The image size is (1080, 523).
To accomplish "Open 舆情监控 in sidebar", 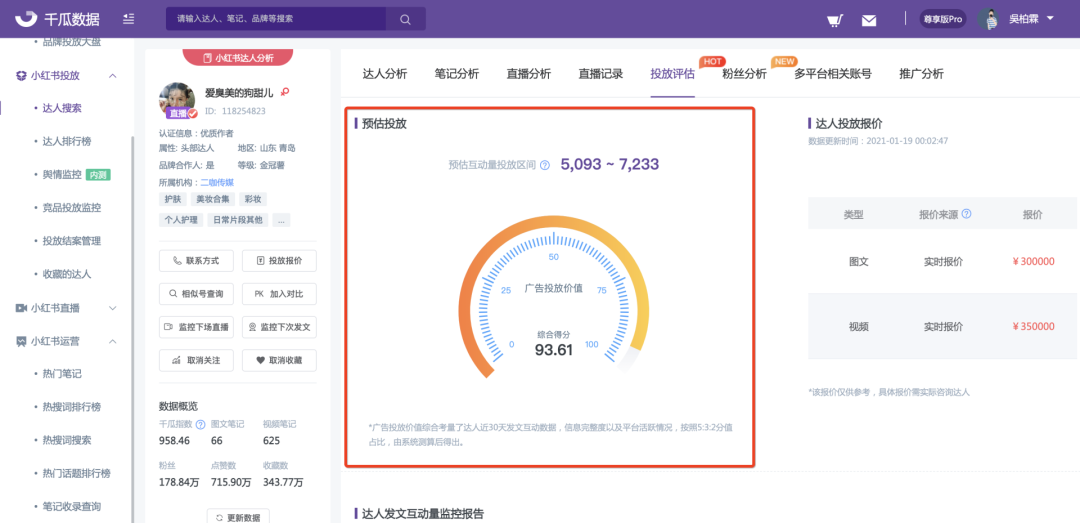I will [x=62, y=174].
